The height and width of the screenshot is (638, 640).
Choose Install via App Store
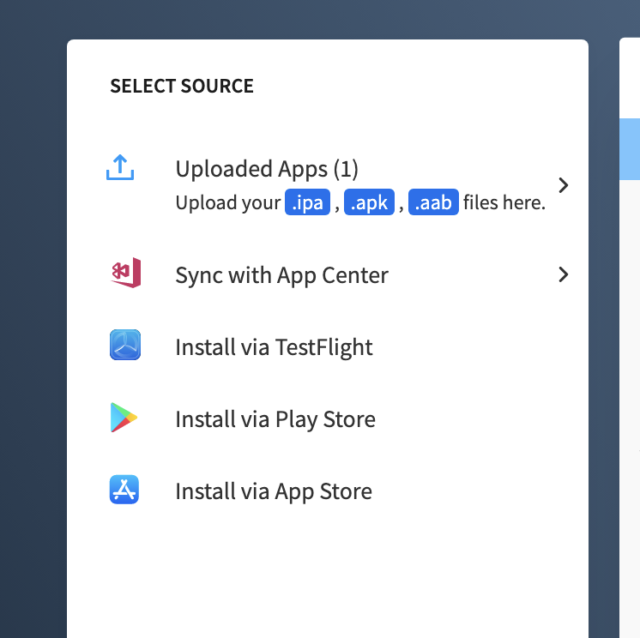(327, 491)
